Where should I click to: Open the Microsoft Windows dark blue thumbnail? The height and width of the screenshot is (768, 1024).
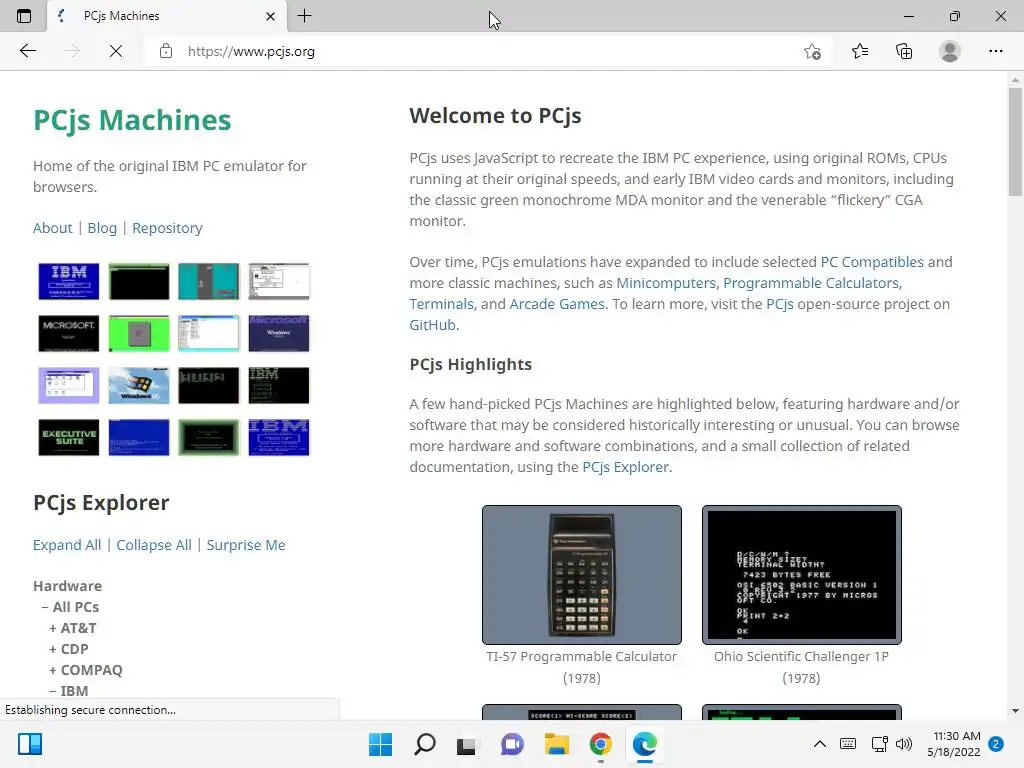pyautogui.click(x=279, y=333)
